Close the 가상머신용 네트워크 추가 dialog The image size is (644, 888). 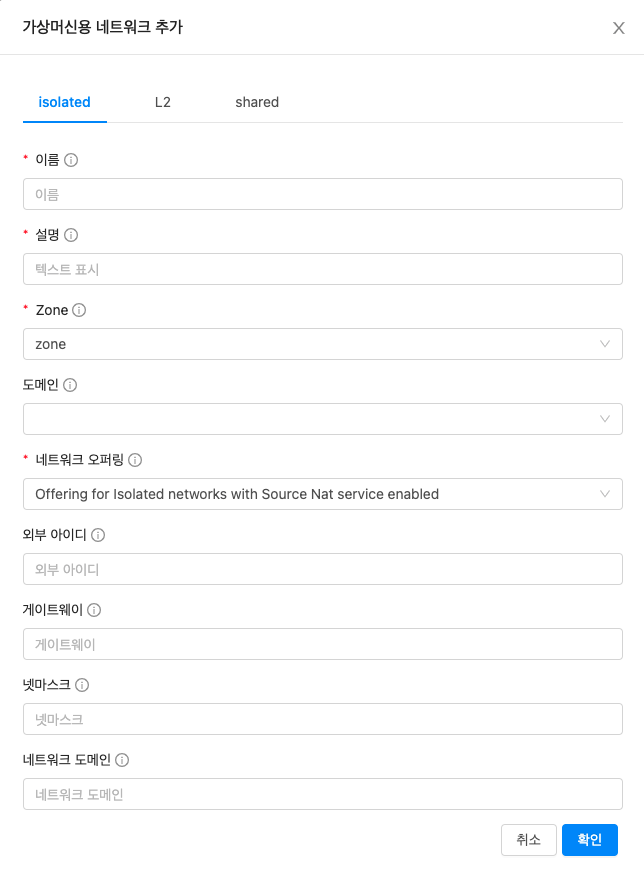click(619, 28)
